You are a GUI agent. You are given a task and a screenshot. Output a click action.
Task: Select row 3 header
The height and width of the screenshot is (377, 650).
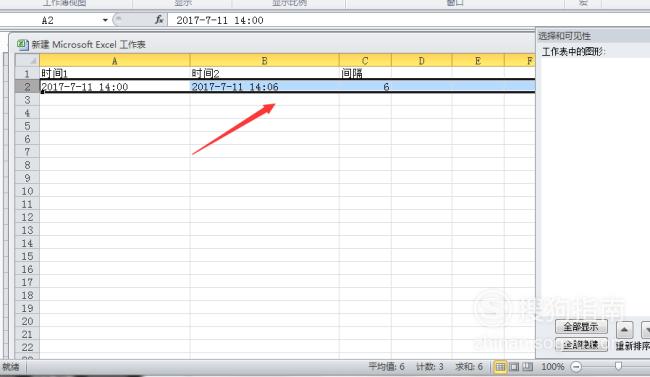click(x=27, y=100)
